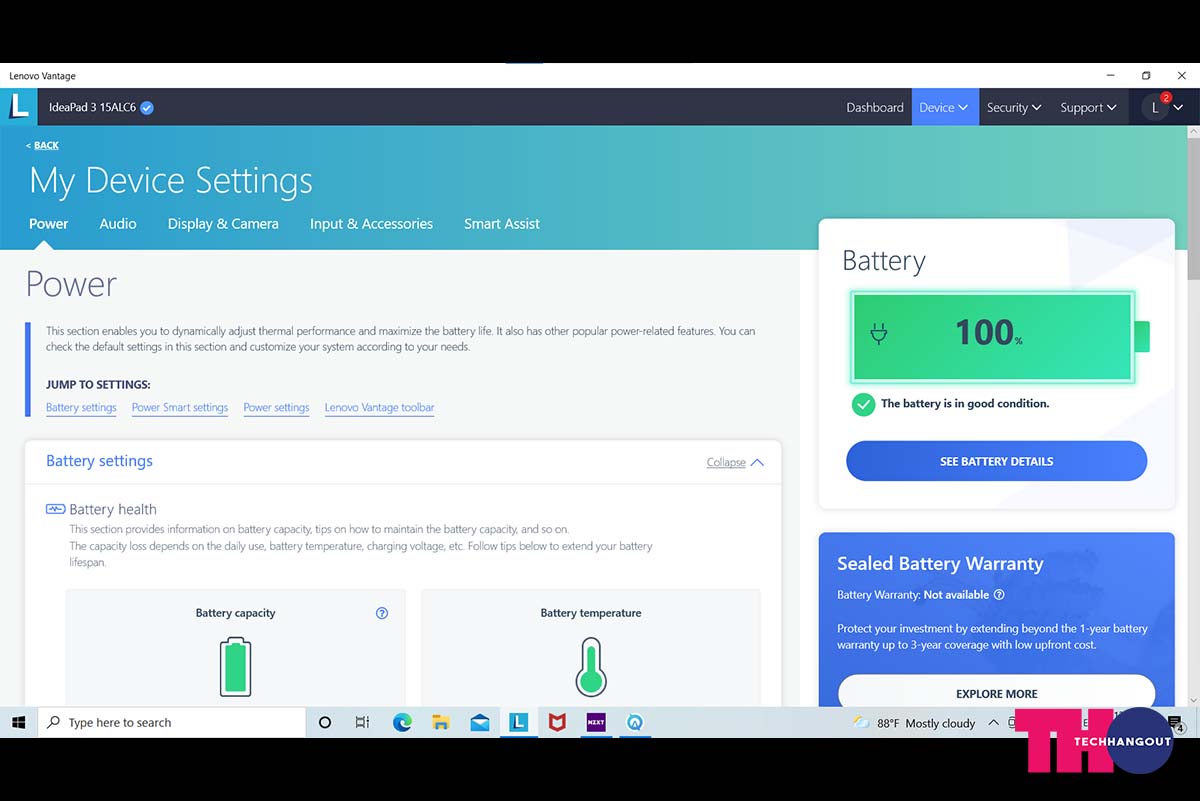Switch to the Audio tab
This screenshot has height=801, width=1200.
click(118, 224)
